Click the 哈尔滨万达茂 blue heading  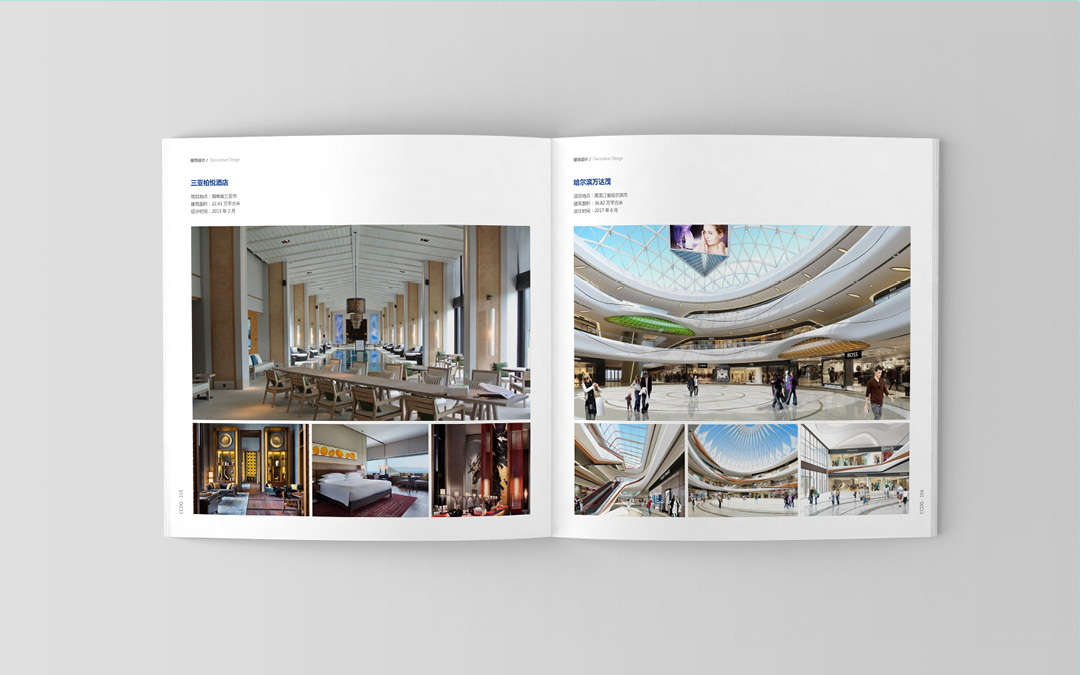[x=593, y=183]
